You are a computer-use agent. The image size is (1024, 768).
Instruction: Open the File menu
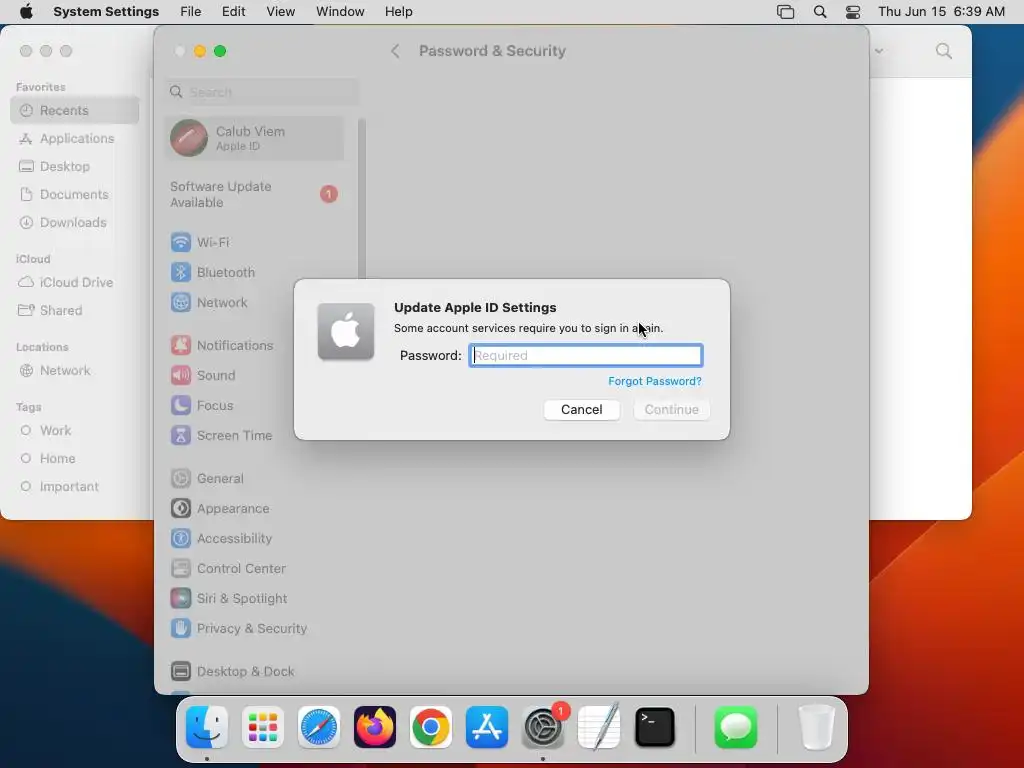click(x=191, y=12)
